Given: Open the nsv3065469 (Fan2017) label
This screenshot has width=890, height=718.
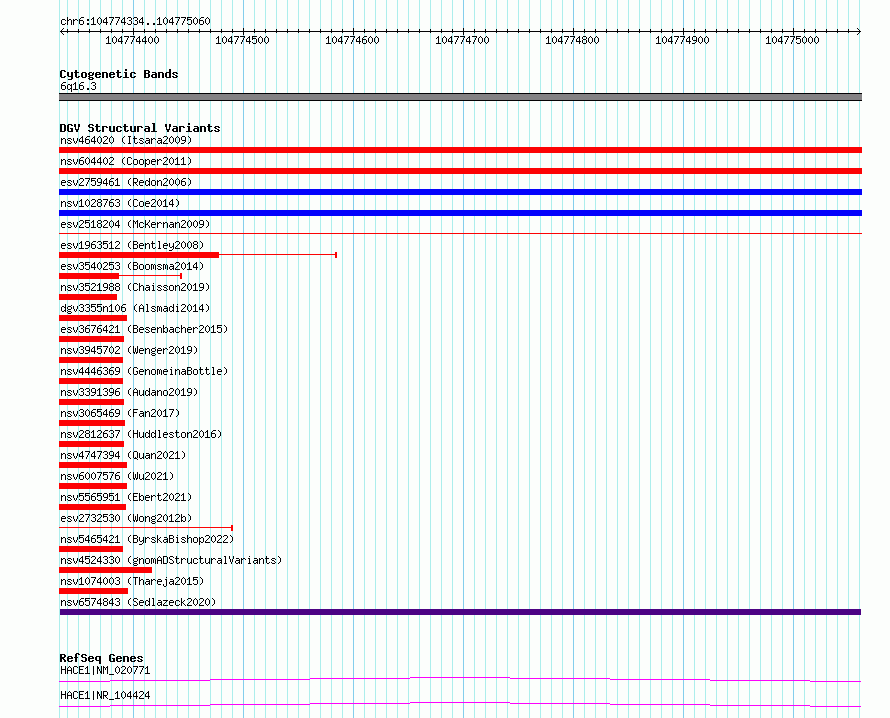Looking at the screenshot, I should 120,413.
